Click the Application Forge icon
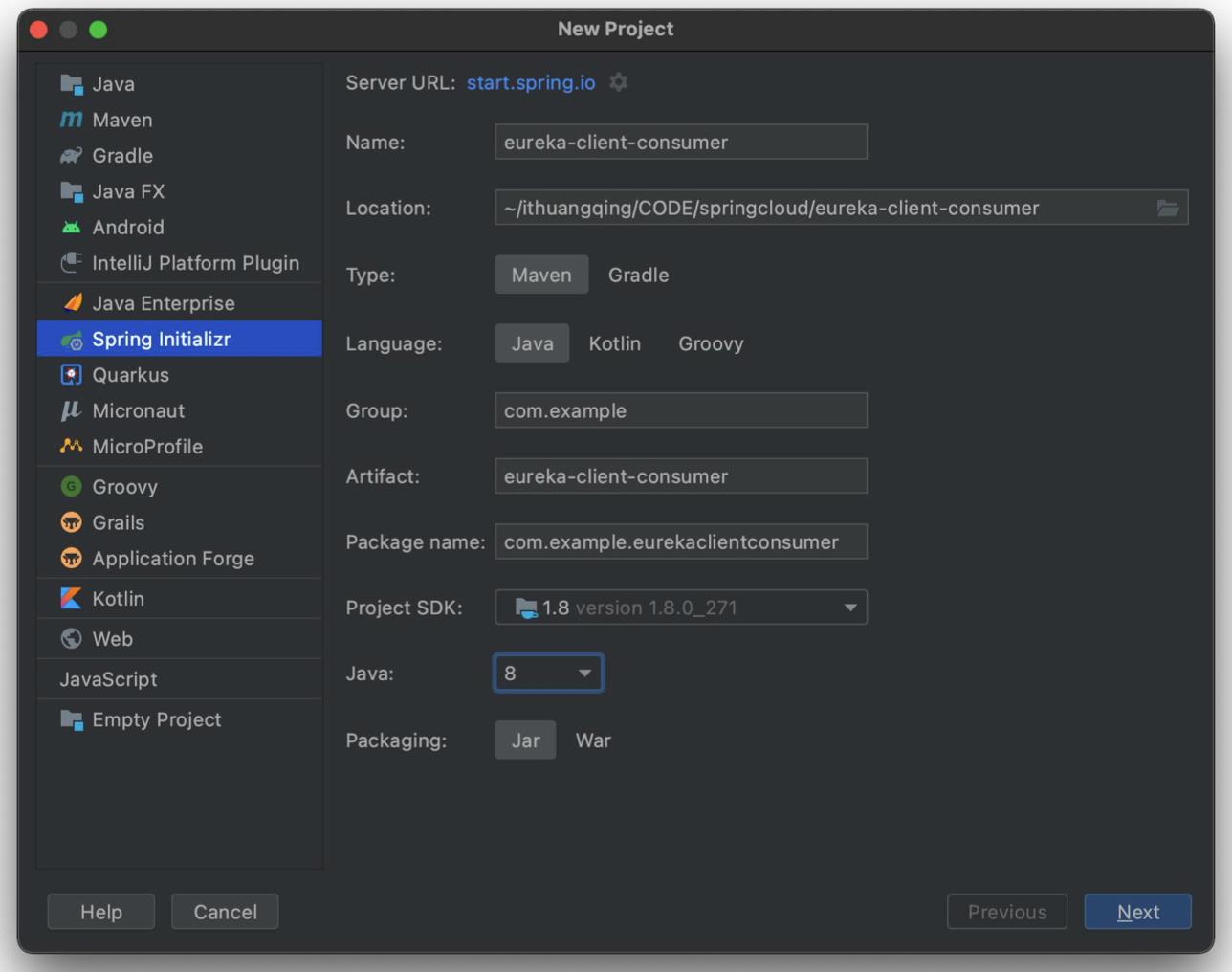The image size is (1232, 972). pos(71,558)
